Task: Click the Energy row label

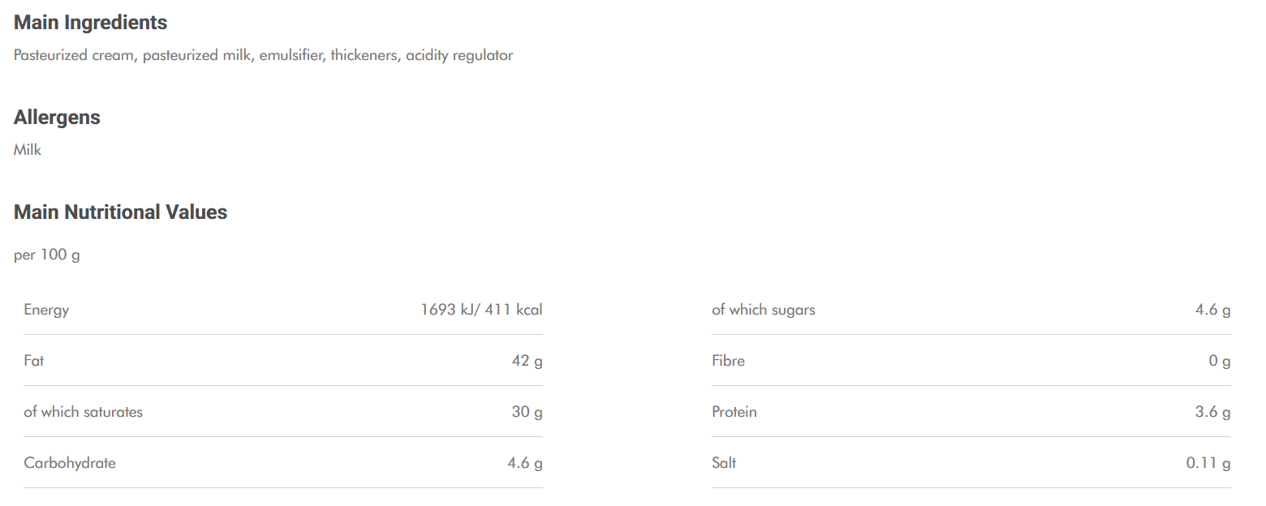Action: point(46,310)
